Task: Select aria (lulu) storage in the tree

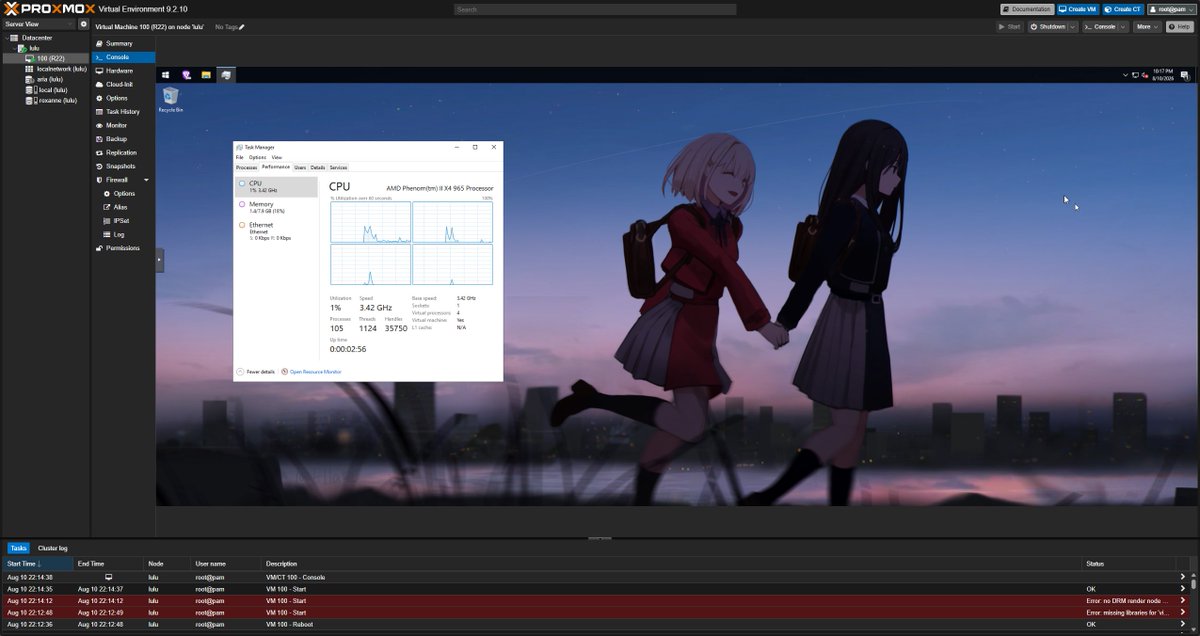Action: [x=44, y=79]
